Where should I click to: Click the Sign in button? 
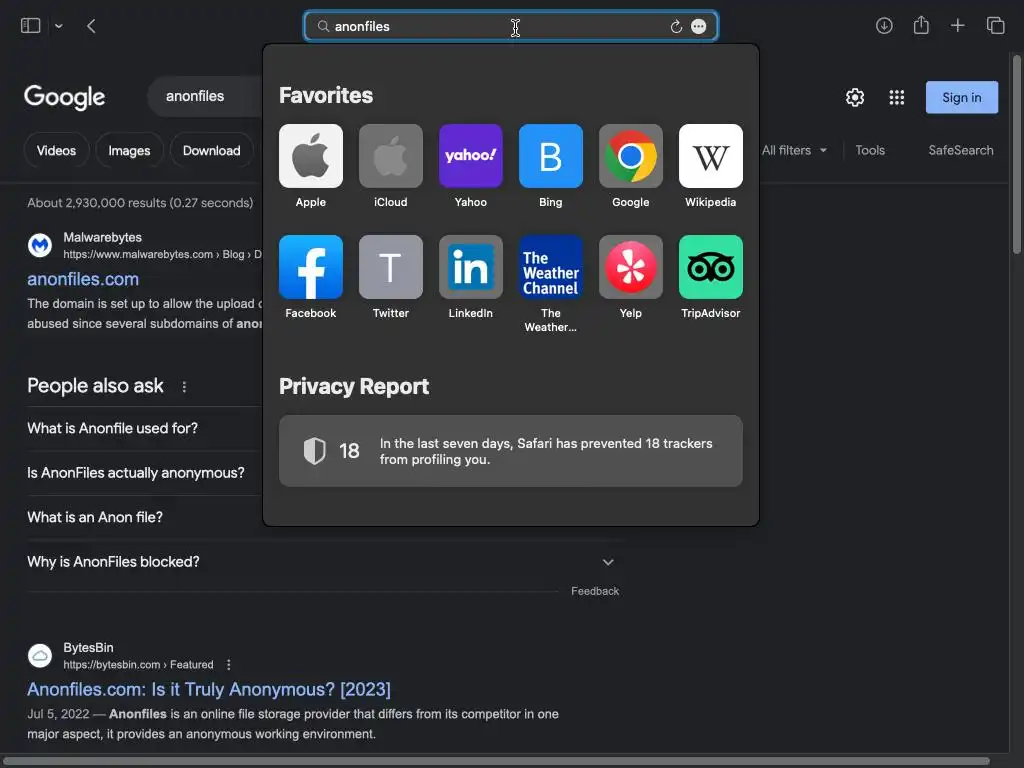[x=961, y=97]
